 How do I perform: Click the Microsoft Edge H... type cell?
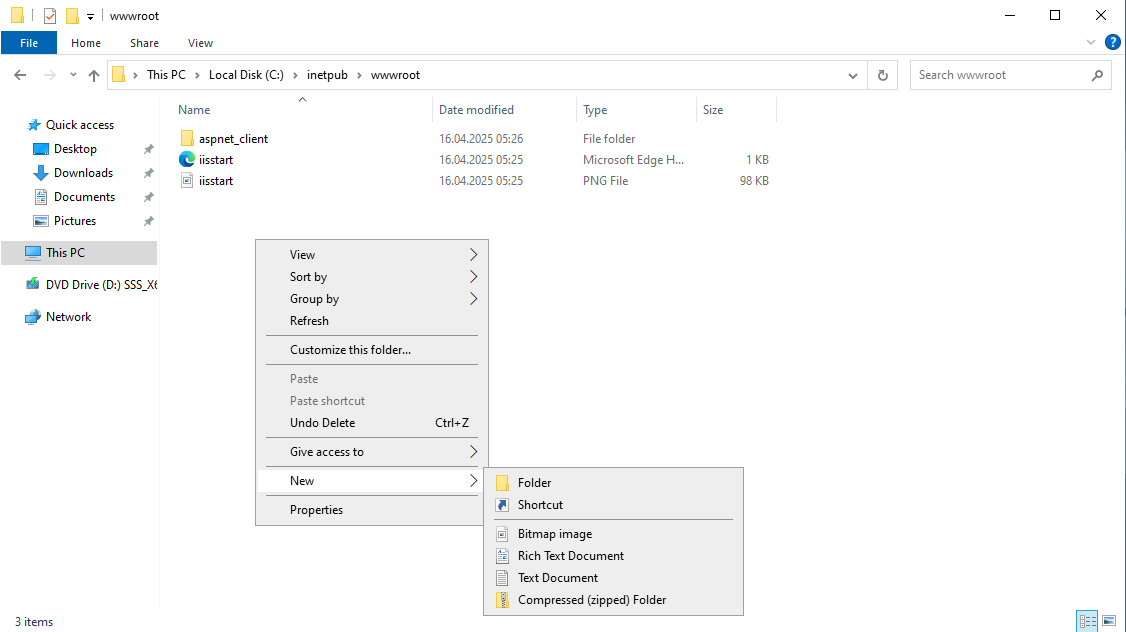tap(633, 159)
